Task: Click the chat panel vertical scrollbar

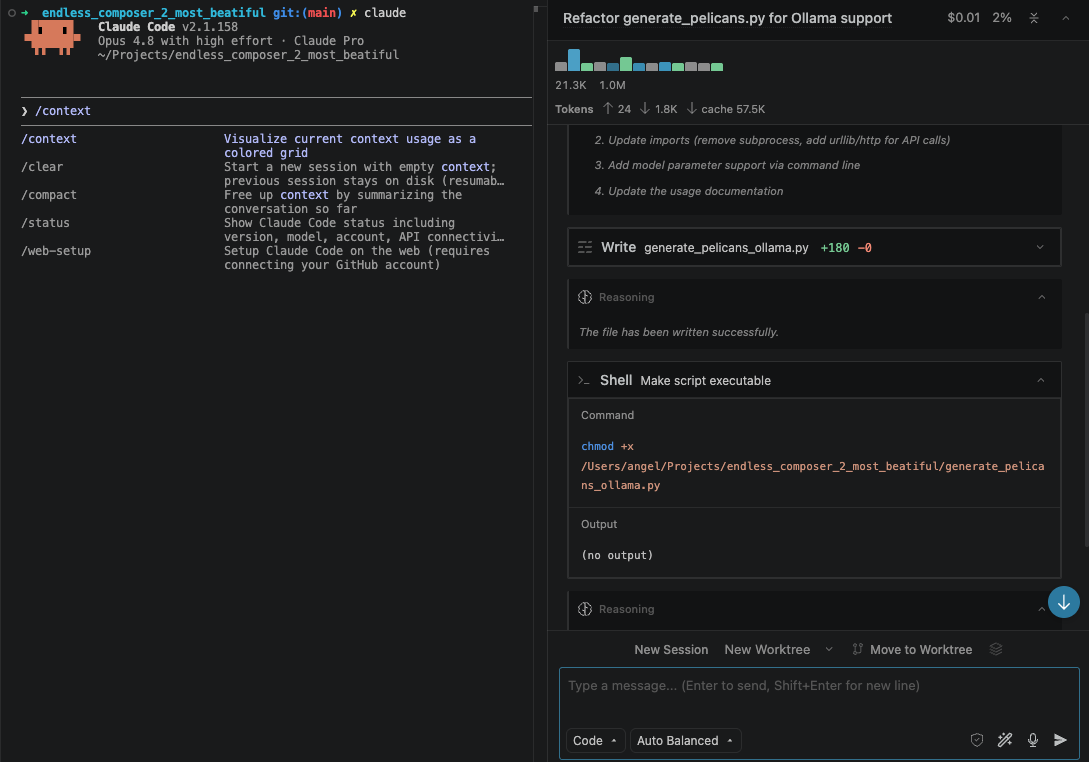Action: [x=1086, y=431]
